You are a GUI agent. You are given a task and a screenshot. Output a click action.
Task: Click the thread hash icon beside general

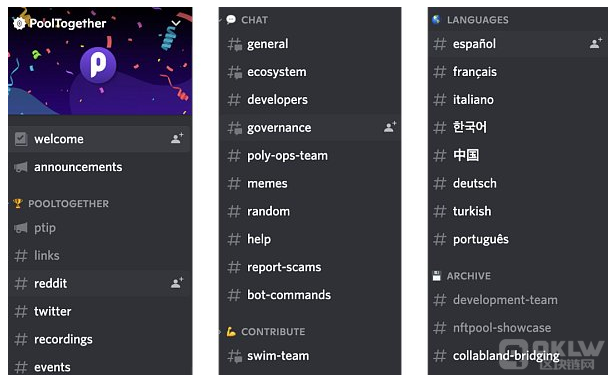point(235,44)
